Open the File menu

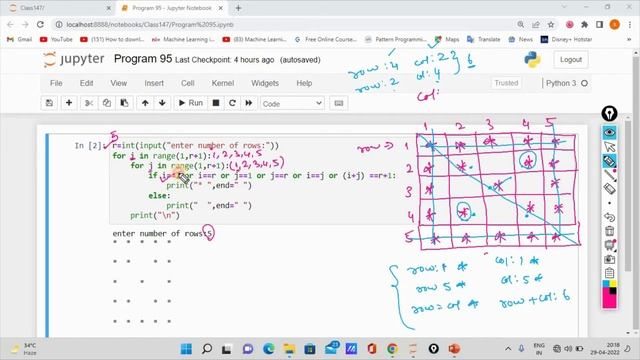56,83
